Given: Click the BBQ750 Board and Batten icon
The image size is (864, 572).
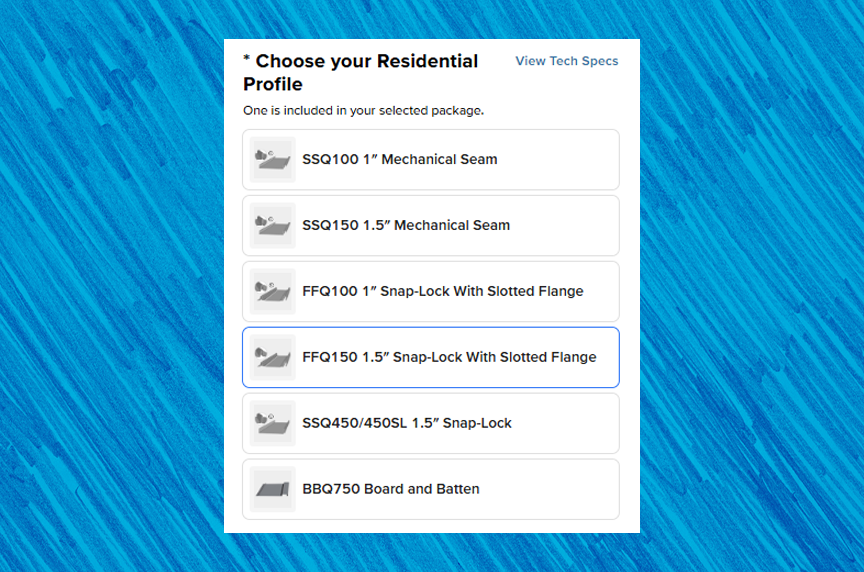Looking at the screenshot, I should pyautogui.click(x=272, y=490).
